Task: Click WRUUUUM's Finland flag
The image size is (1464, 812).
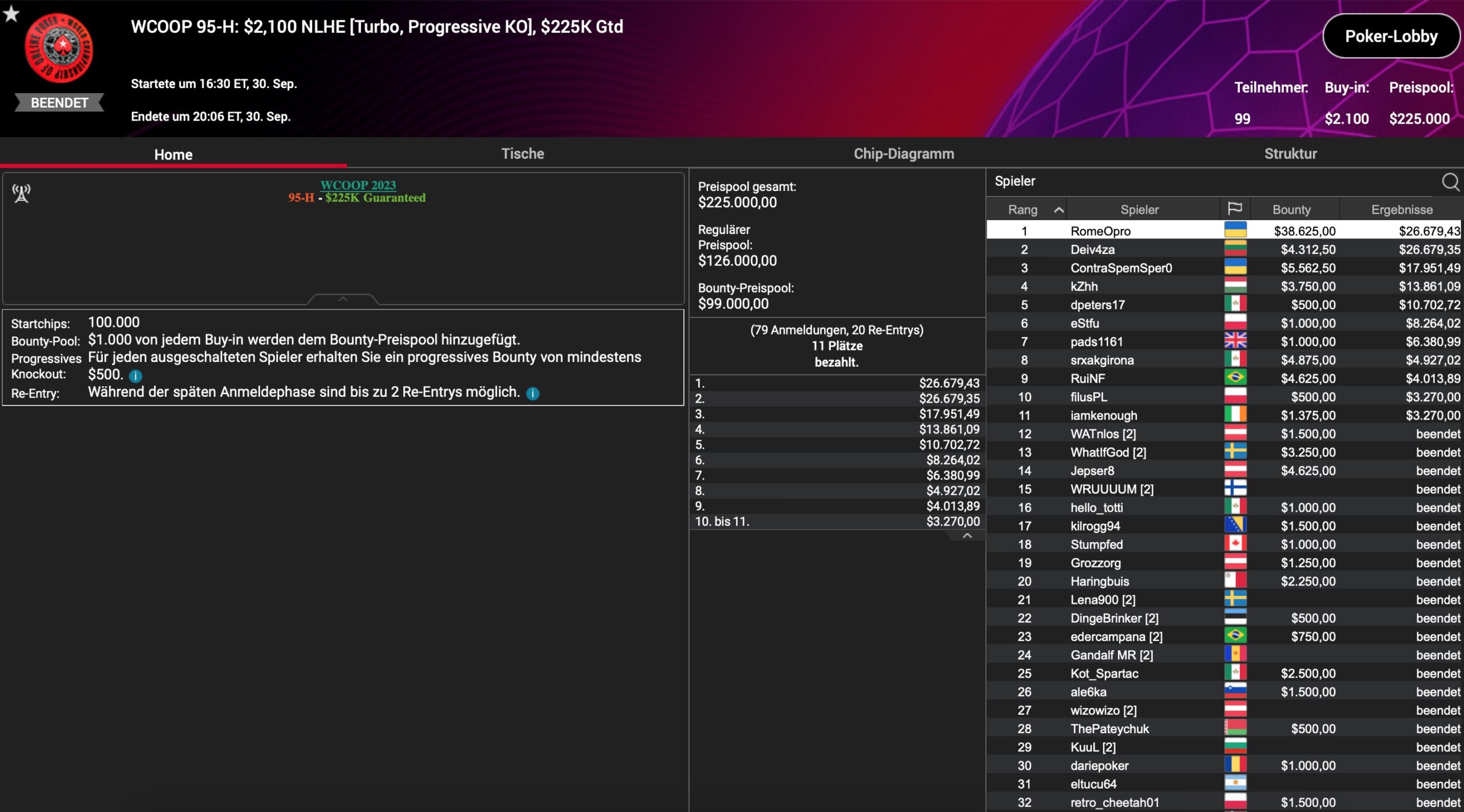Action: 1235,488
